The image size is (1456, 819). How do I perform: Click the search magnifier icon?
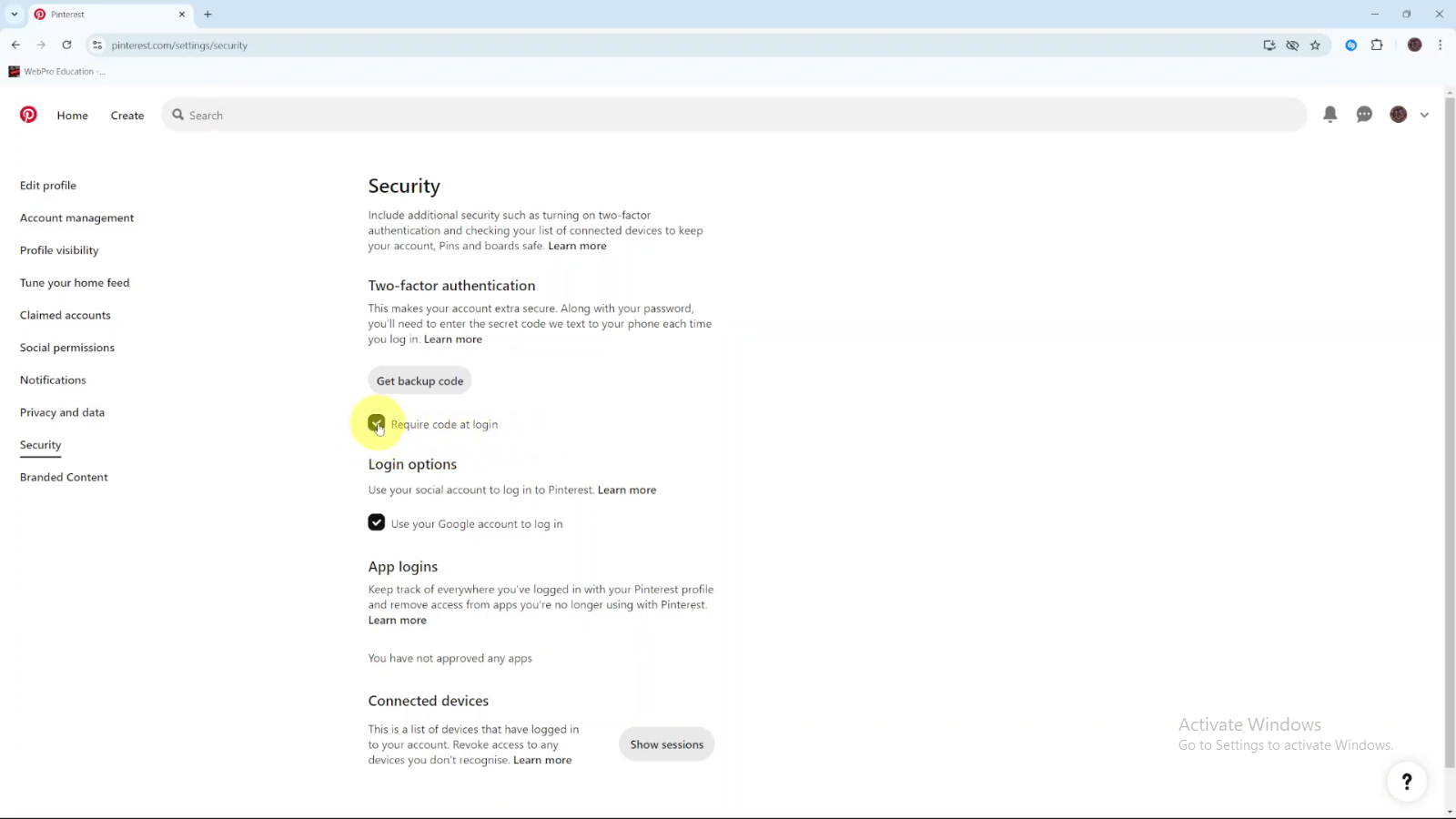point(178,115)
